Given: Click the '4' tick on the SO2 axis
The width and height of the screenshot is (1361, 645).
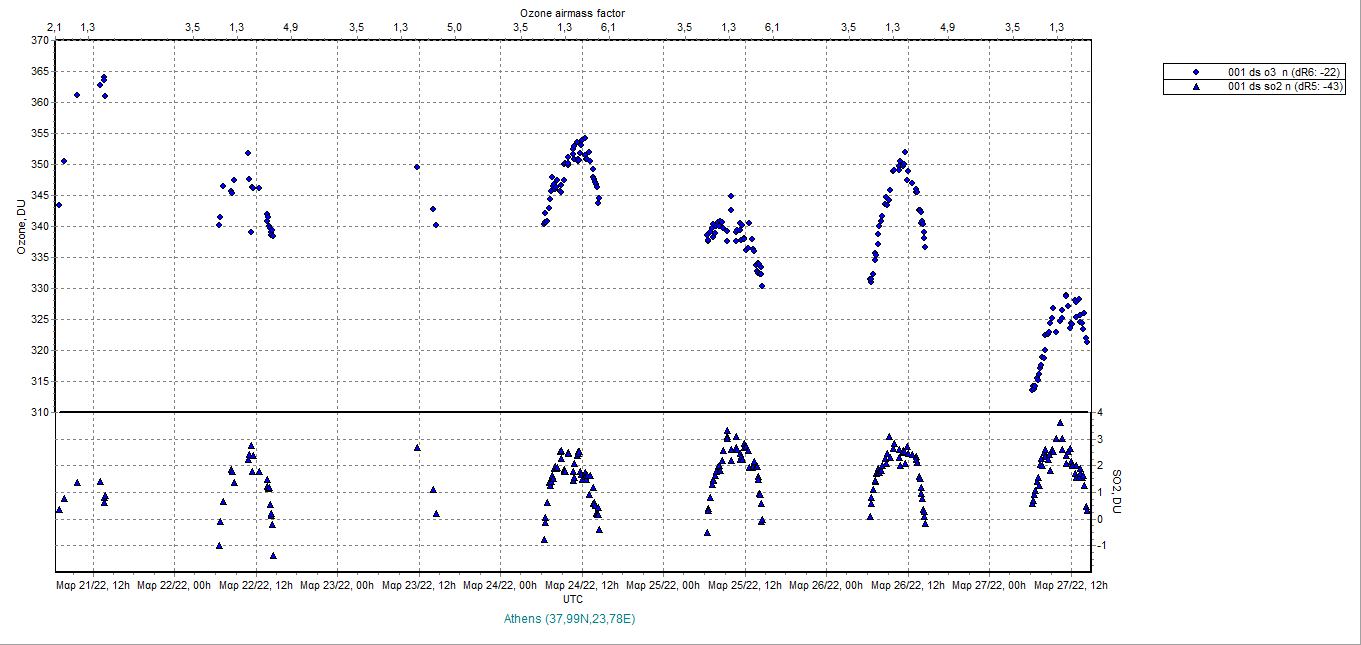Looking at the screenshot, I should [1099, 412].
